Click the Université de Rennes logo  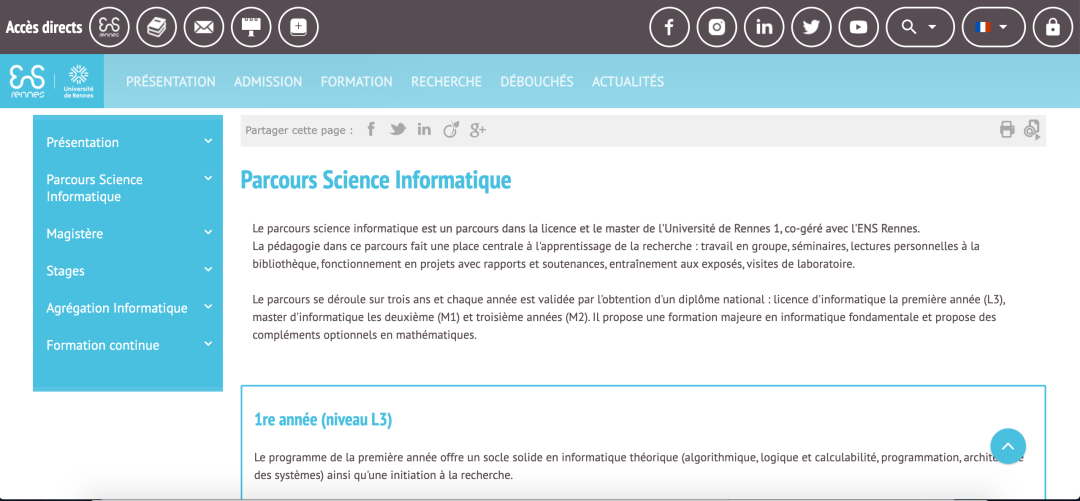79,81
